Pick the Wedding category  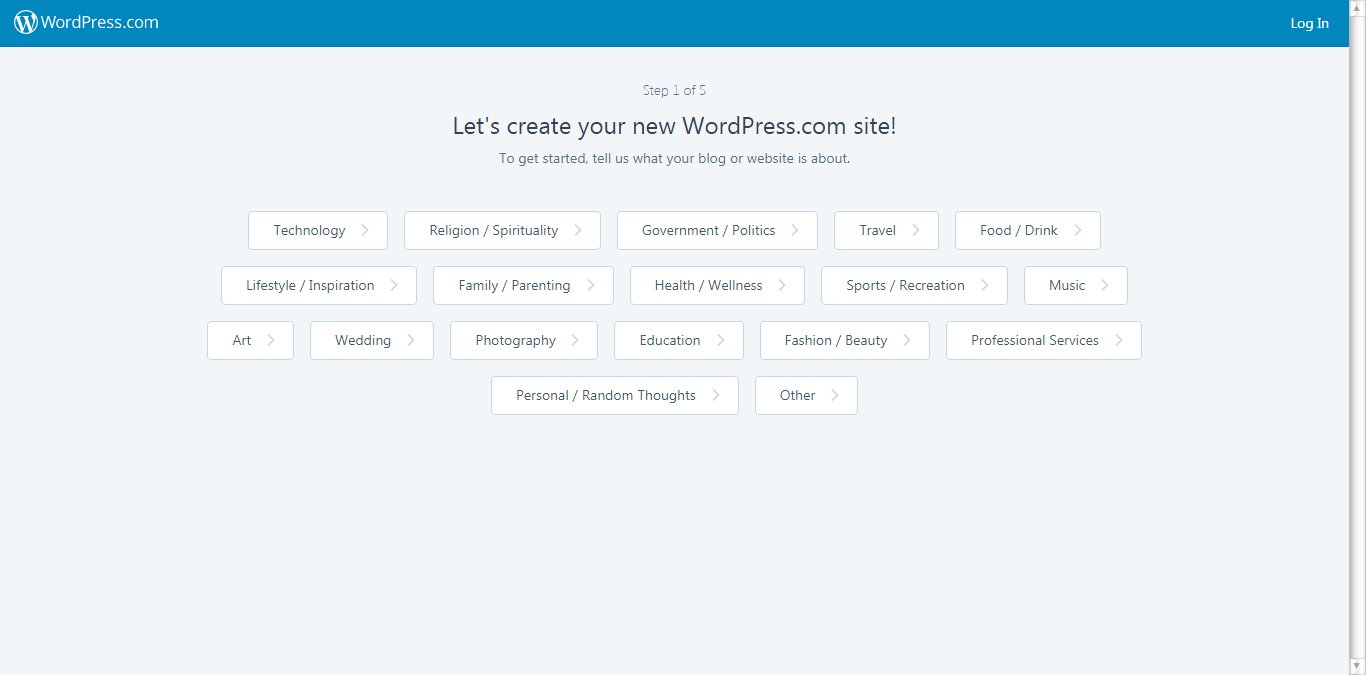(372, 340)
